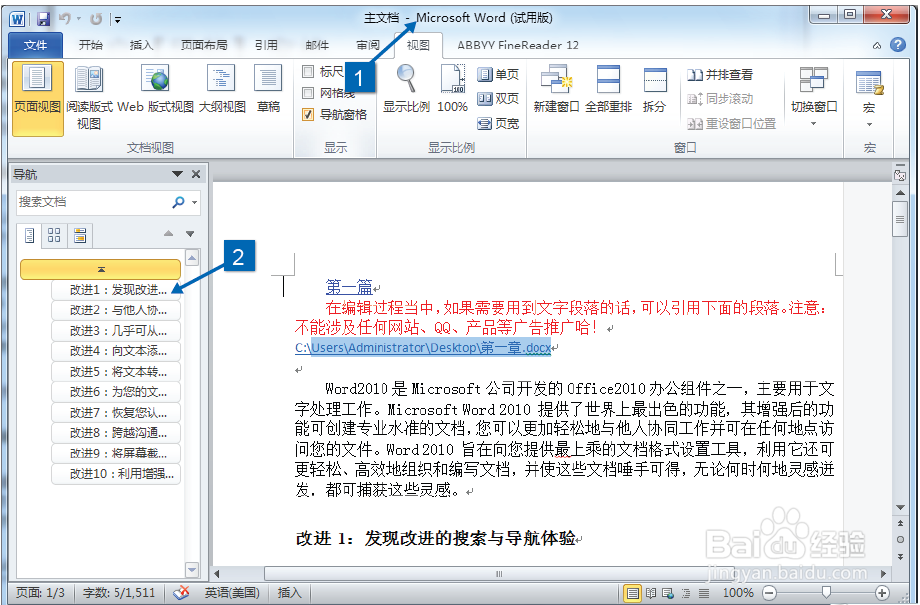Open the ABBYY FineReader 12 tab
This screenshot has height=605, width=920.
pos(518,45)
